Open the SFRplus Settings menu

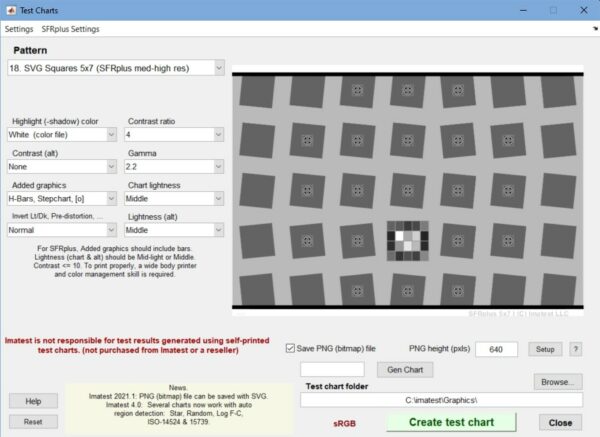click(x=70, y=29)
